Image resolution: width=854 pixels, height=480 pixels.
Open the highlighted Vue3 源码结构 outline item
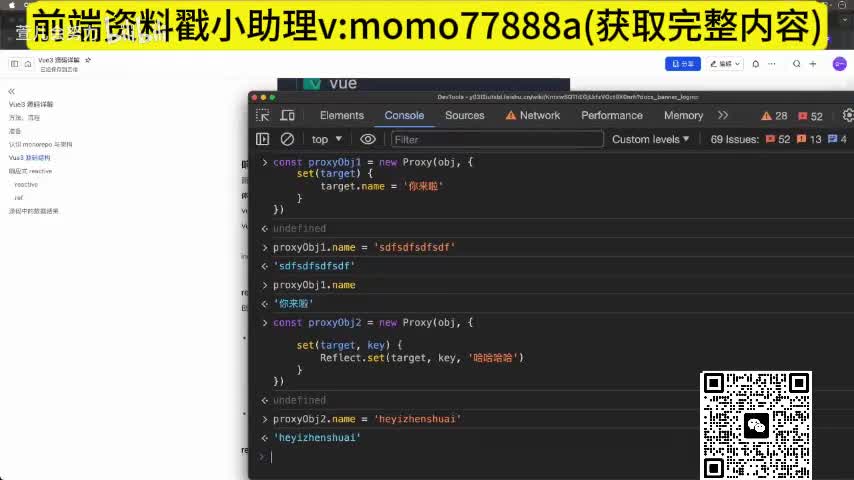pyautogui.click(x=29, y=157)
